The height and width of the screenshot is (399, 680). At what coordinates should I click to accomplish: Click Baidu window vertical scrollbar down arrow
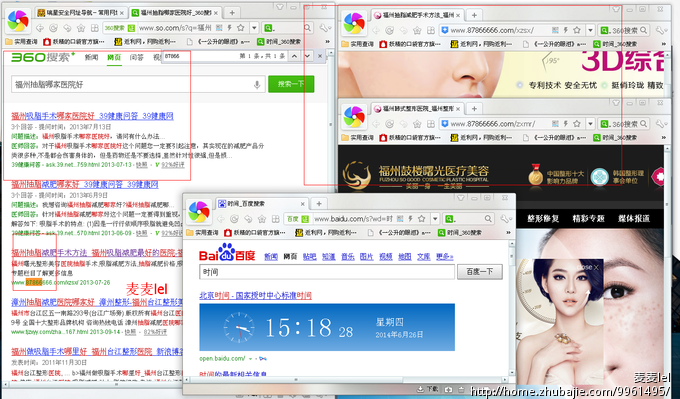512,373
